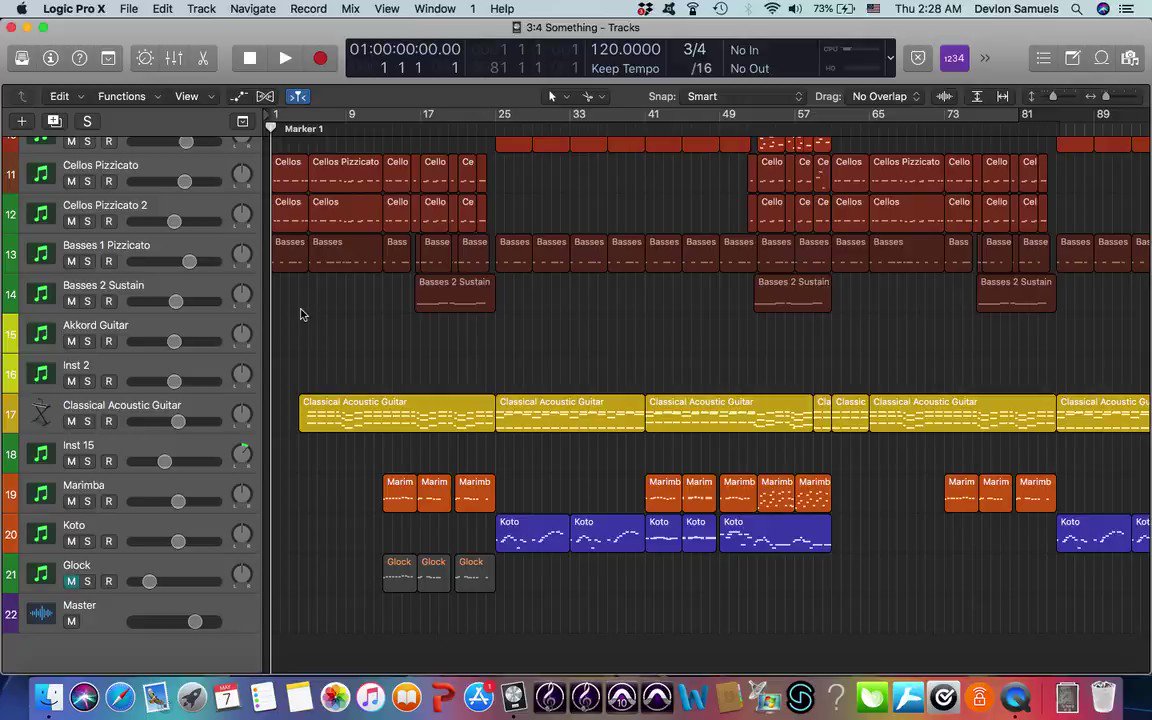Unmute the Glock track

pyautogui.click(x=71, y=581)
